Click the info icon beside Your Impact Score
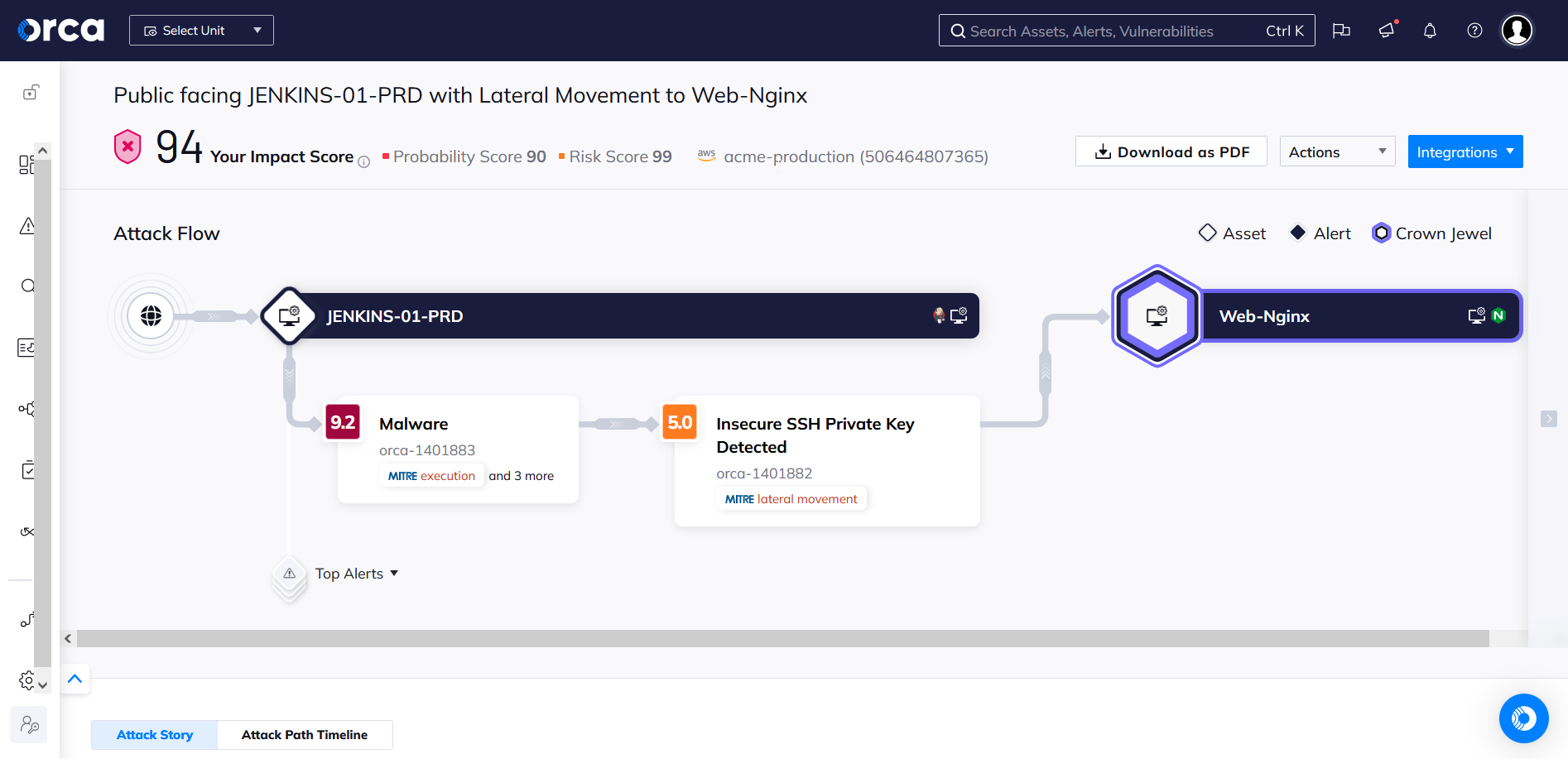This screenshot has width=1568, height=759. pos(363,162)
